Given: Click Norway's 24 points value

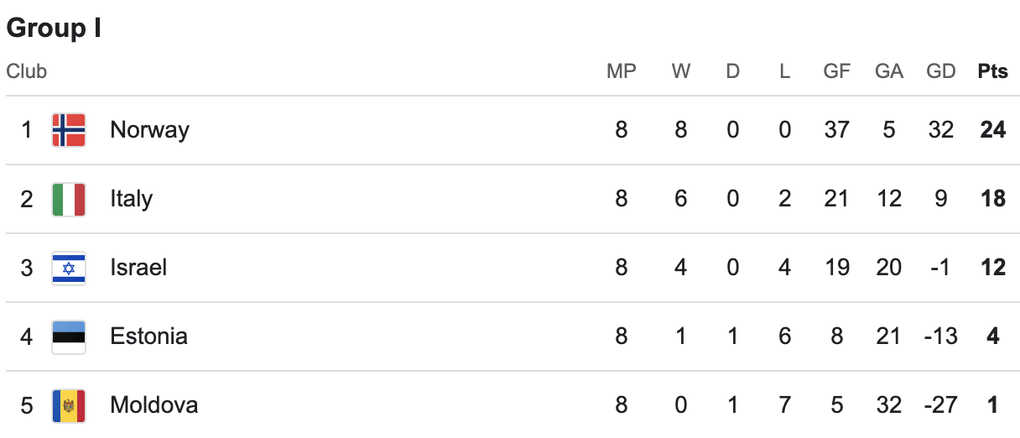Looking at the screenshot, I should [x=992, y=130].
